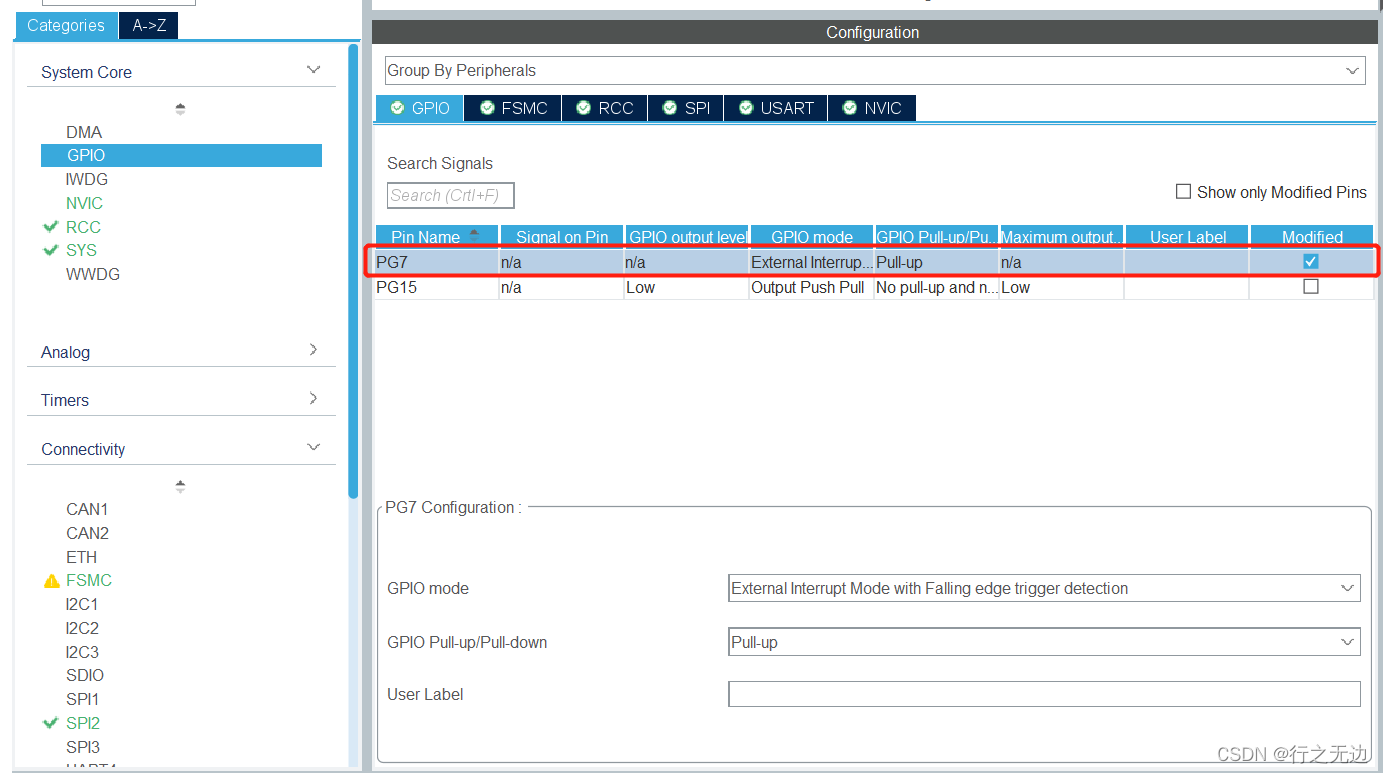Select SDIO in Connectivity list
Viewport: 1383px width, 773px height.
85,675
